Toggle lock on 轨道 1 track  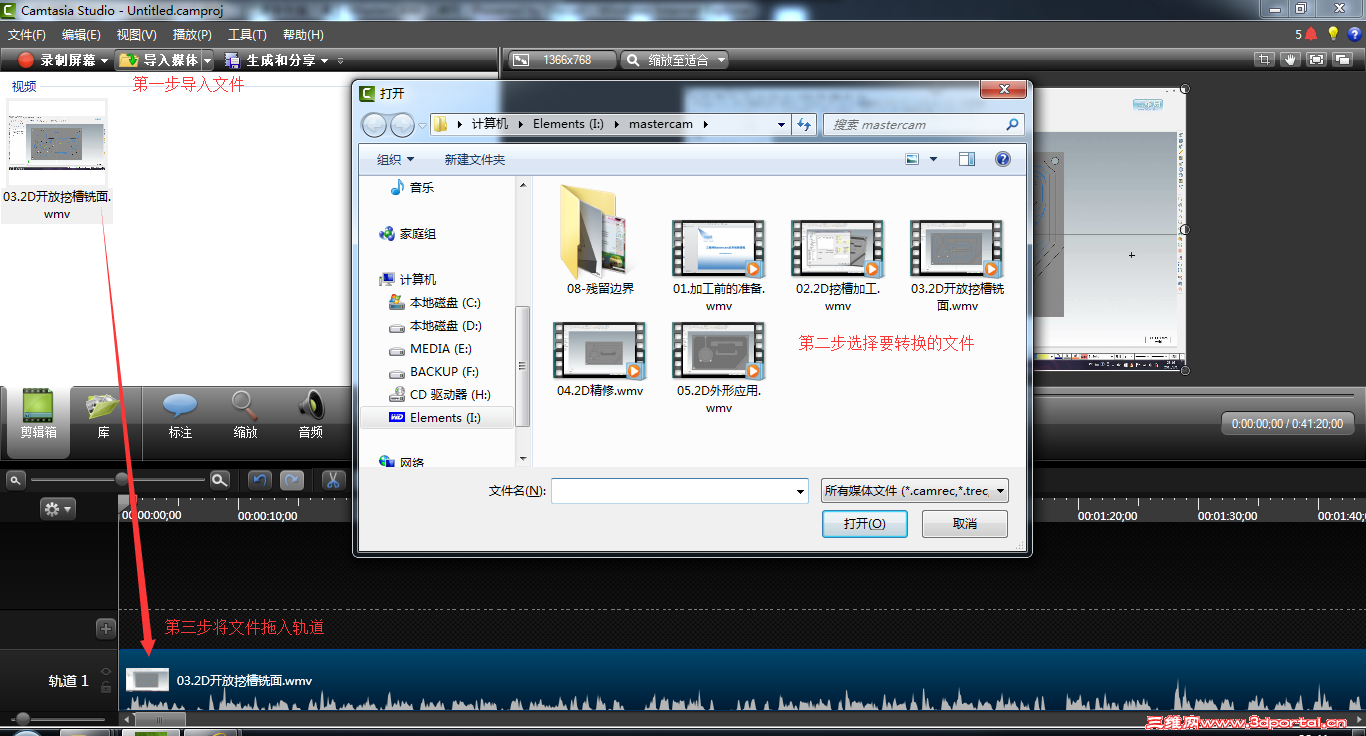[106, 687]
